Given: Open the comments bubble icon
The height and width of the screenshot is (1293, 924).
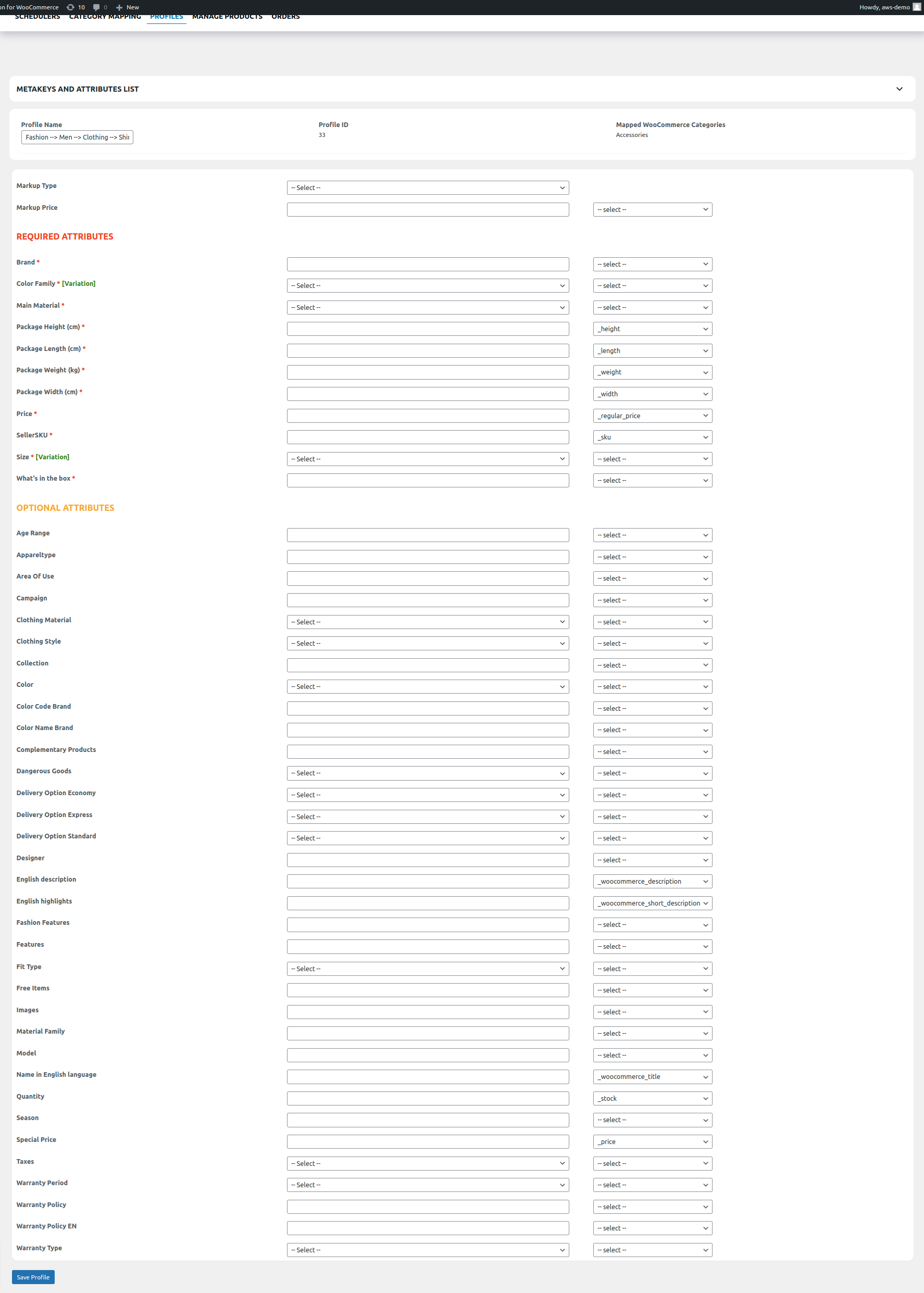Looking at the screenshot, I should pos(96,7).
